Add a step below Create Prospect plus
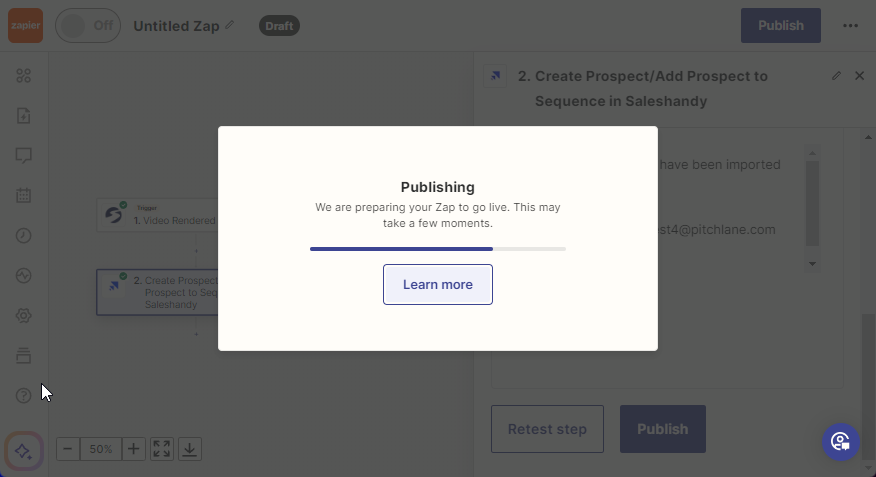The height and width of the screenshot is (477, 876). (x=196, y=334)
